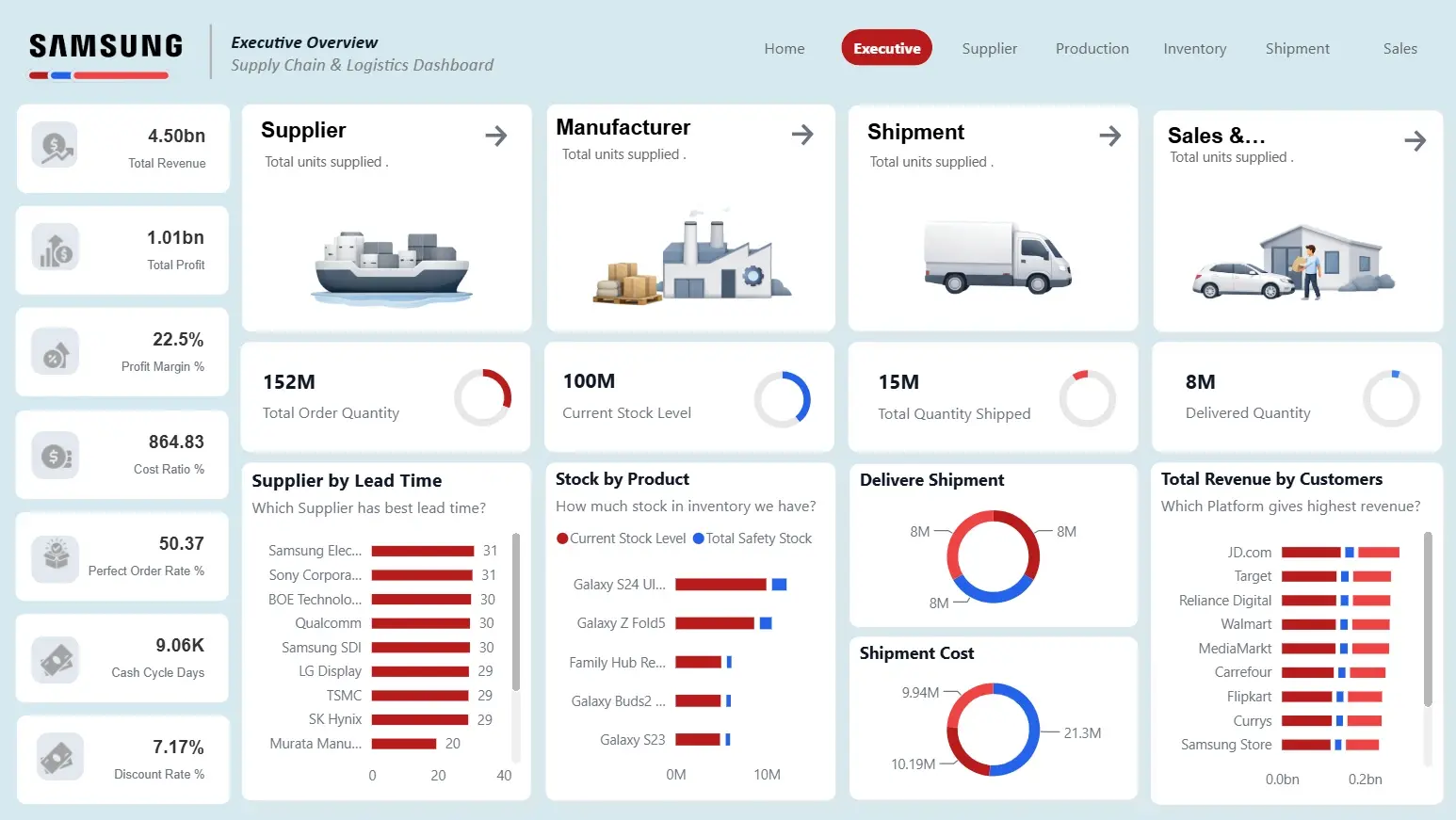Navigate to the Sales tab
Image resolution: width=1456 pixels, height=820 pixels.
[x=1400, y=49]
